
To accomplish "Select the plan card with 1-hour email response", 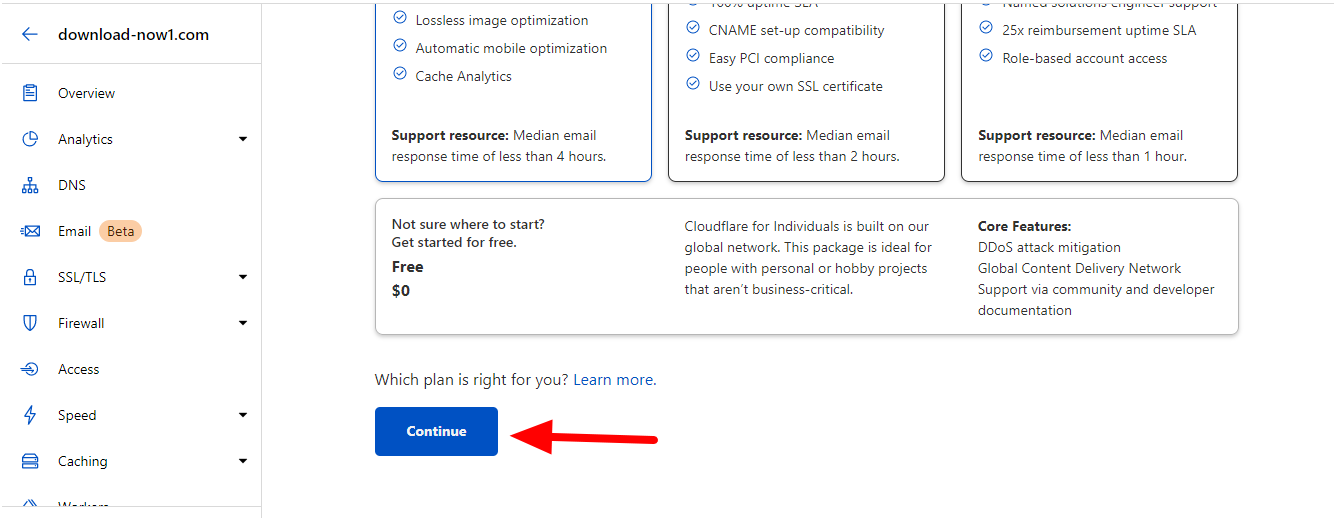I will pyautogui.click(x=1099, y=90).
